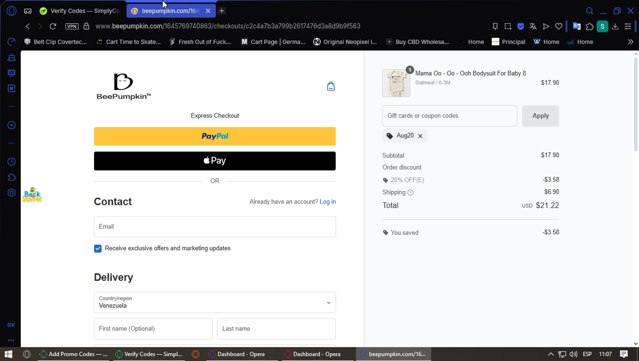The width and height of the screenshot is (639, 361).
Task: Pay with the Apple Pay button
Action: coord(215,161)
